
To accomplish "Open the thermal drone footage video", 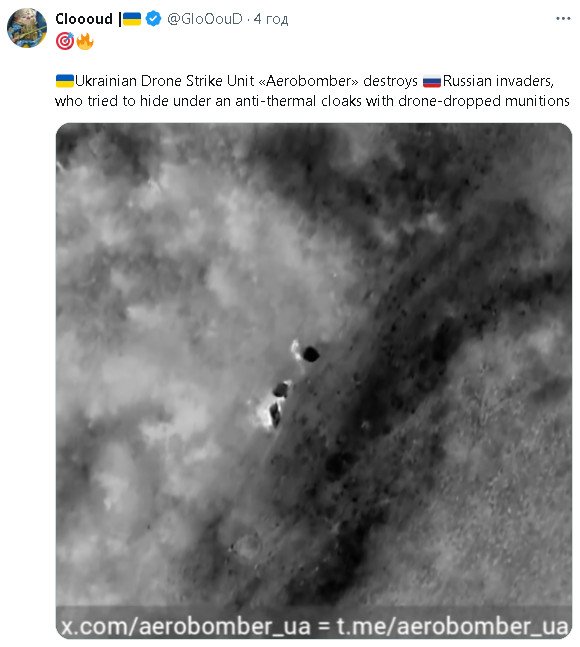I will pyautogui.click(x=314, y=380).
